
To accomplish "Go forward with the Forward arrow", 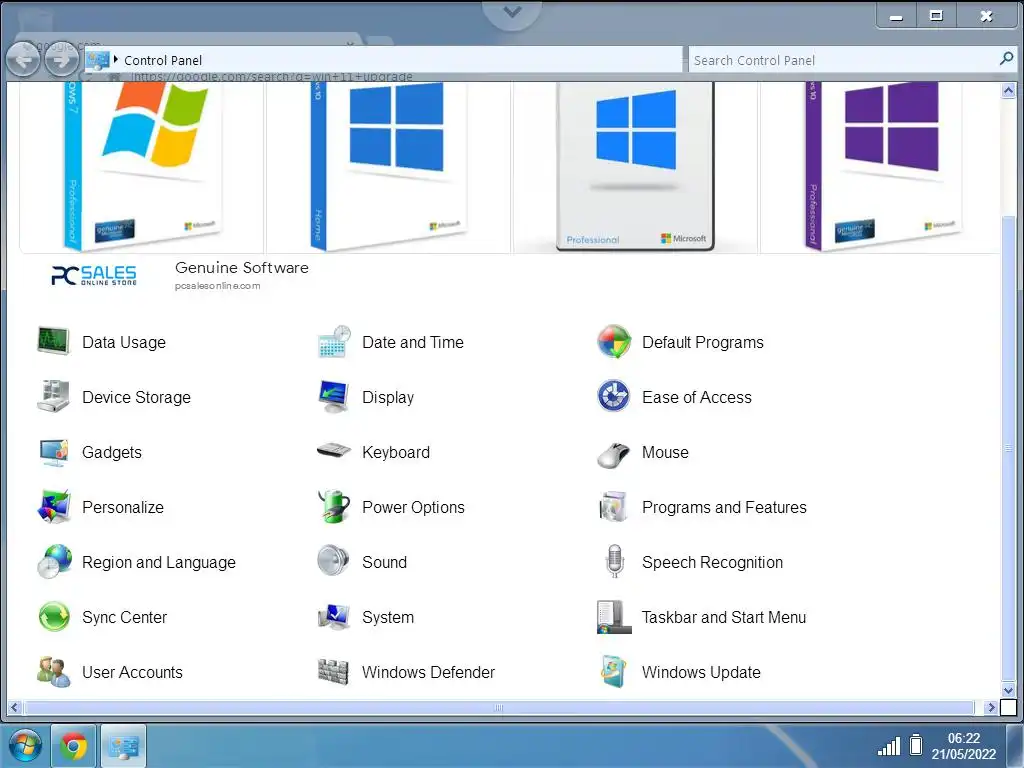I will pyautogui.click(x=61, y=60).
